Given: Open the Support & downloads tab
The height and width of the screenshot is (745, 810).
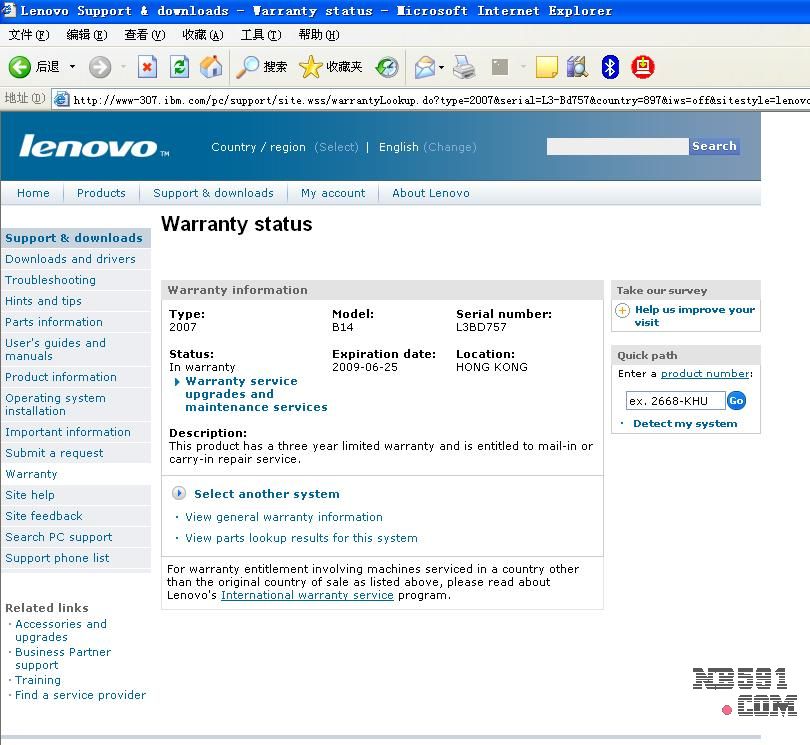Looking at the screenshot, I should [x=213, y=193].
